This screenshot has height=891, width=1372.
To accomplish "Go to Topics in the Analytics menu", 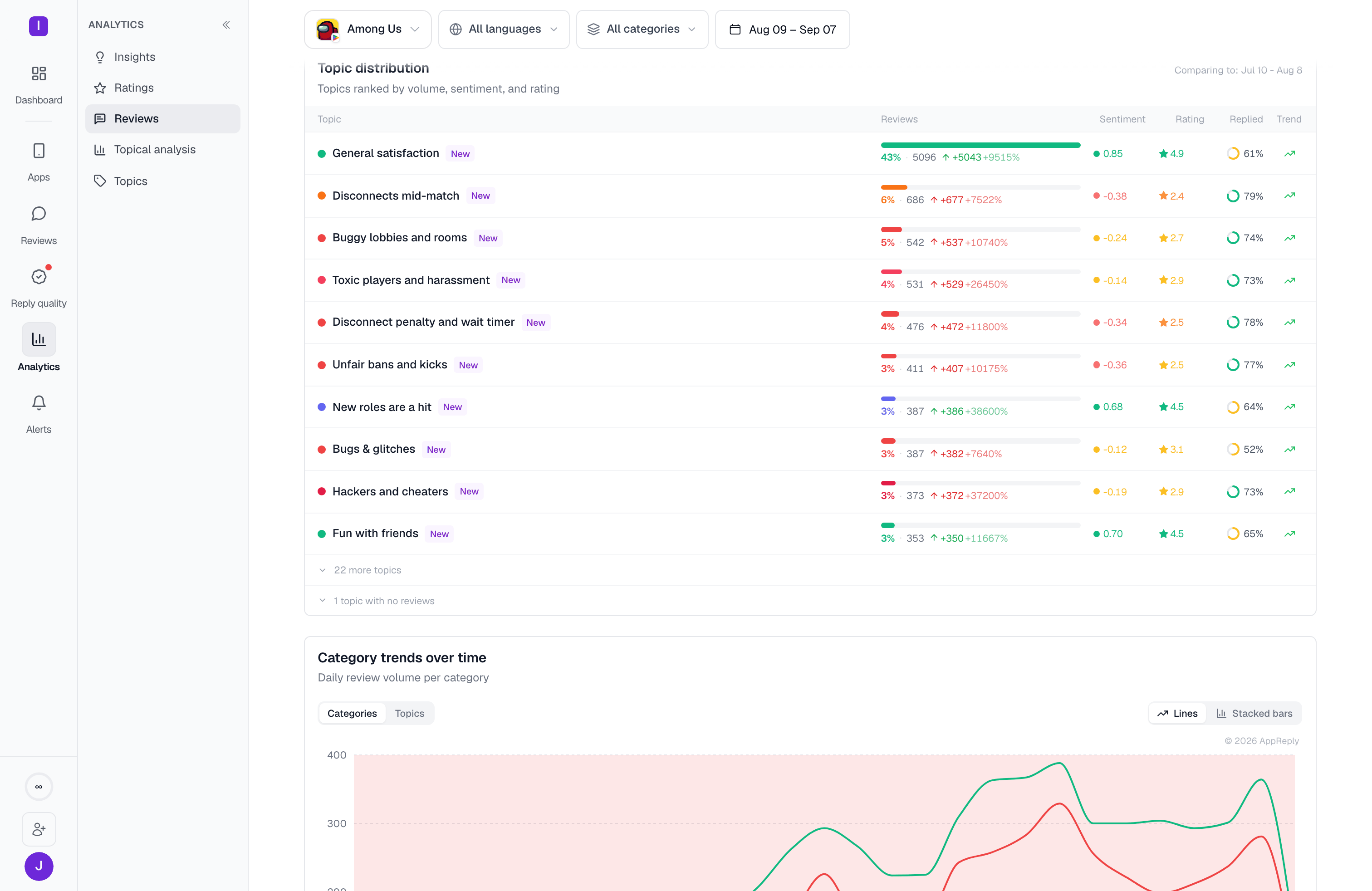I will [x=162, y=181].
